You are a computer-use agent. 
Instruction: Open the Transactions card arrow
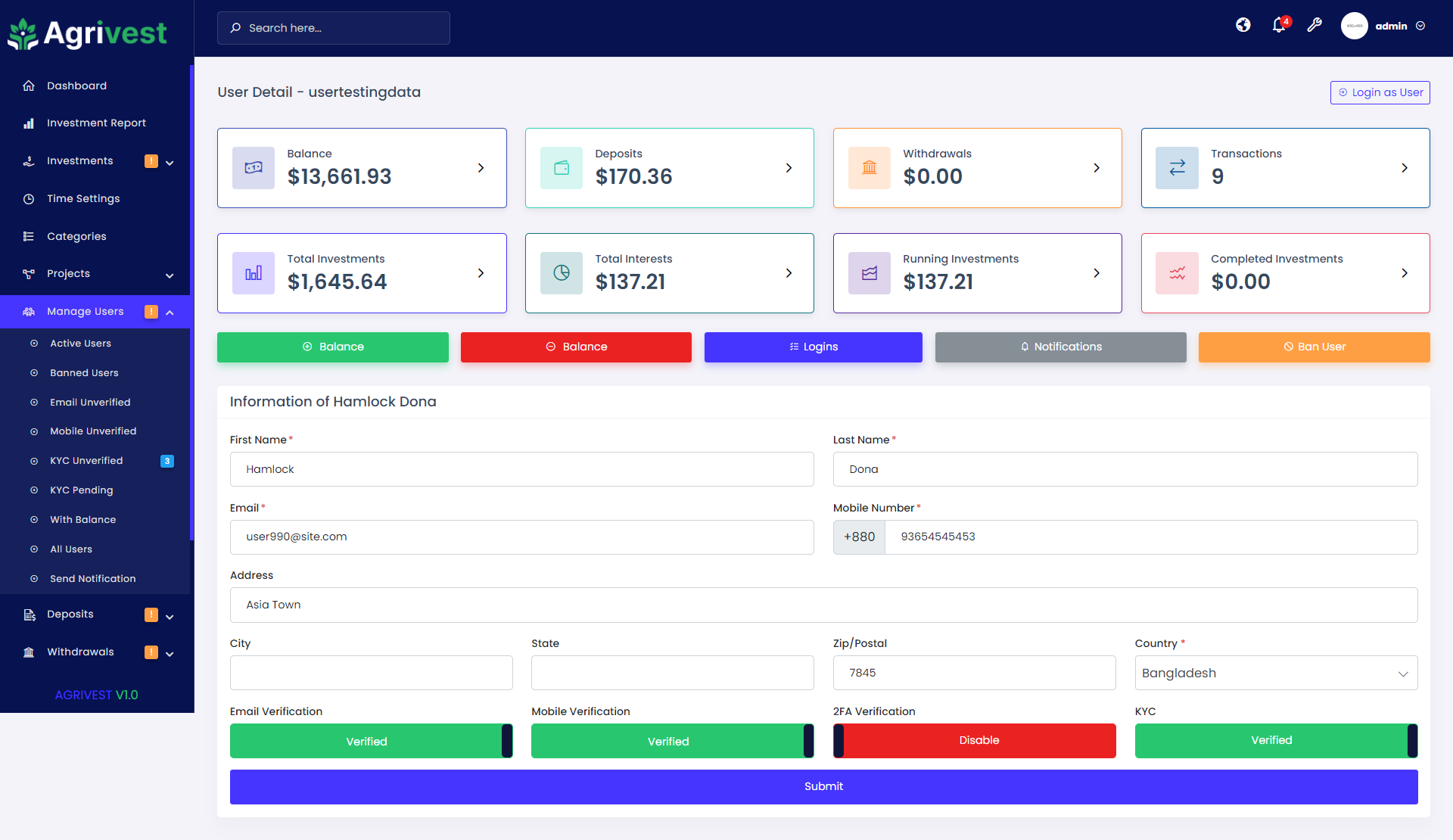coord(1405,168)
